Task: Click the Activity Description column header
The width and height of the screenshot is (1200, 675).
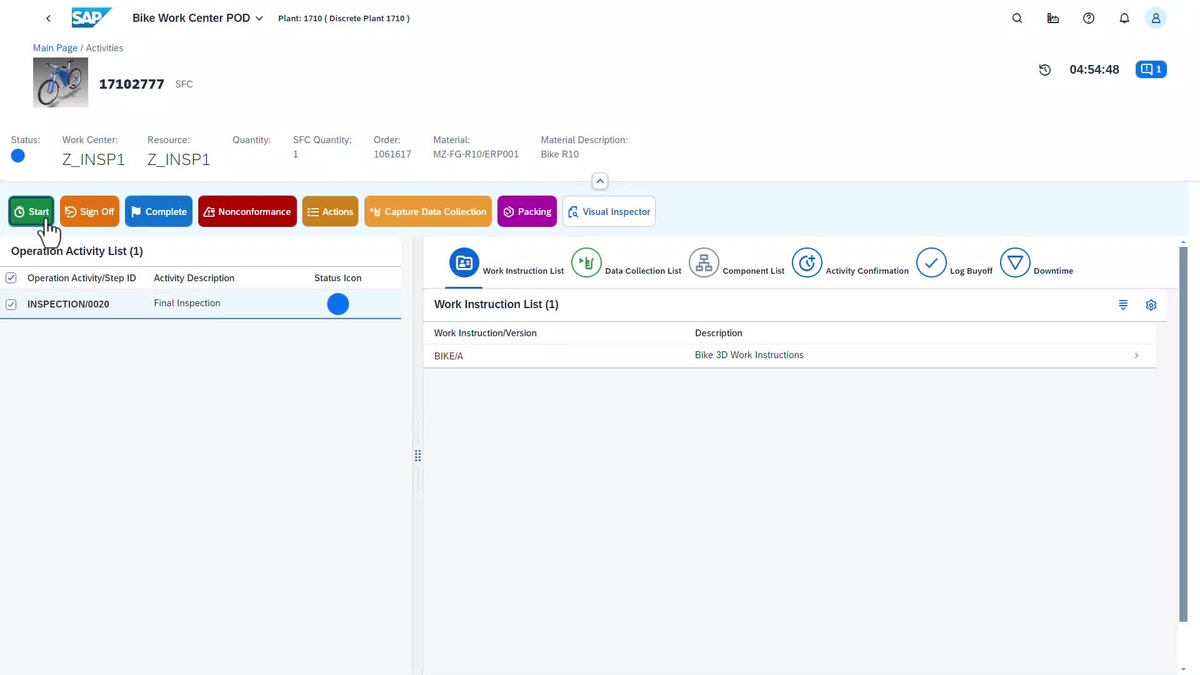Action: point(194,278)
